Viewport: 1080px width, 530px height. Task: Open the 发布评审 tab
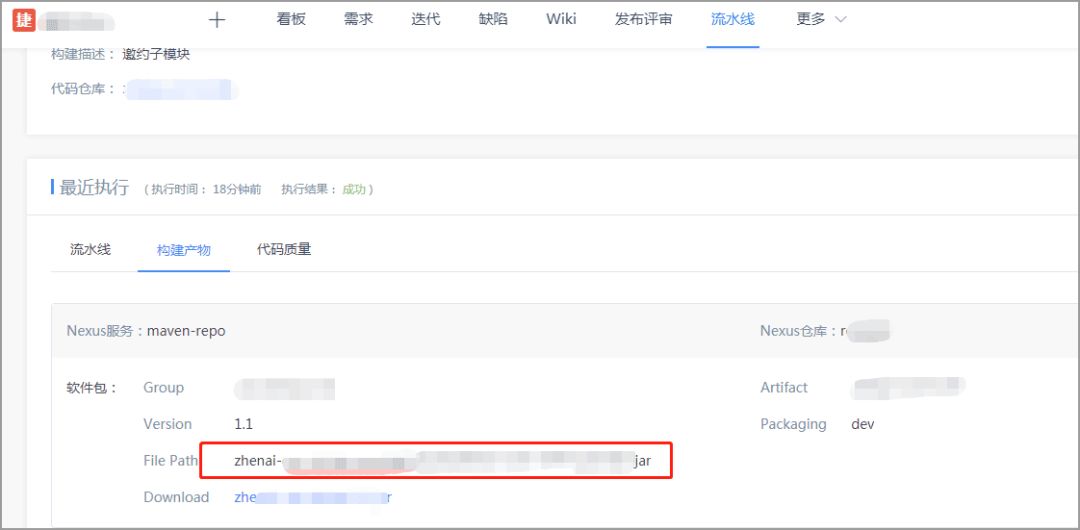tap(643, 19)
